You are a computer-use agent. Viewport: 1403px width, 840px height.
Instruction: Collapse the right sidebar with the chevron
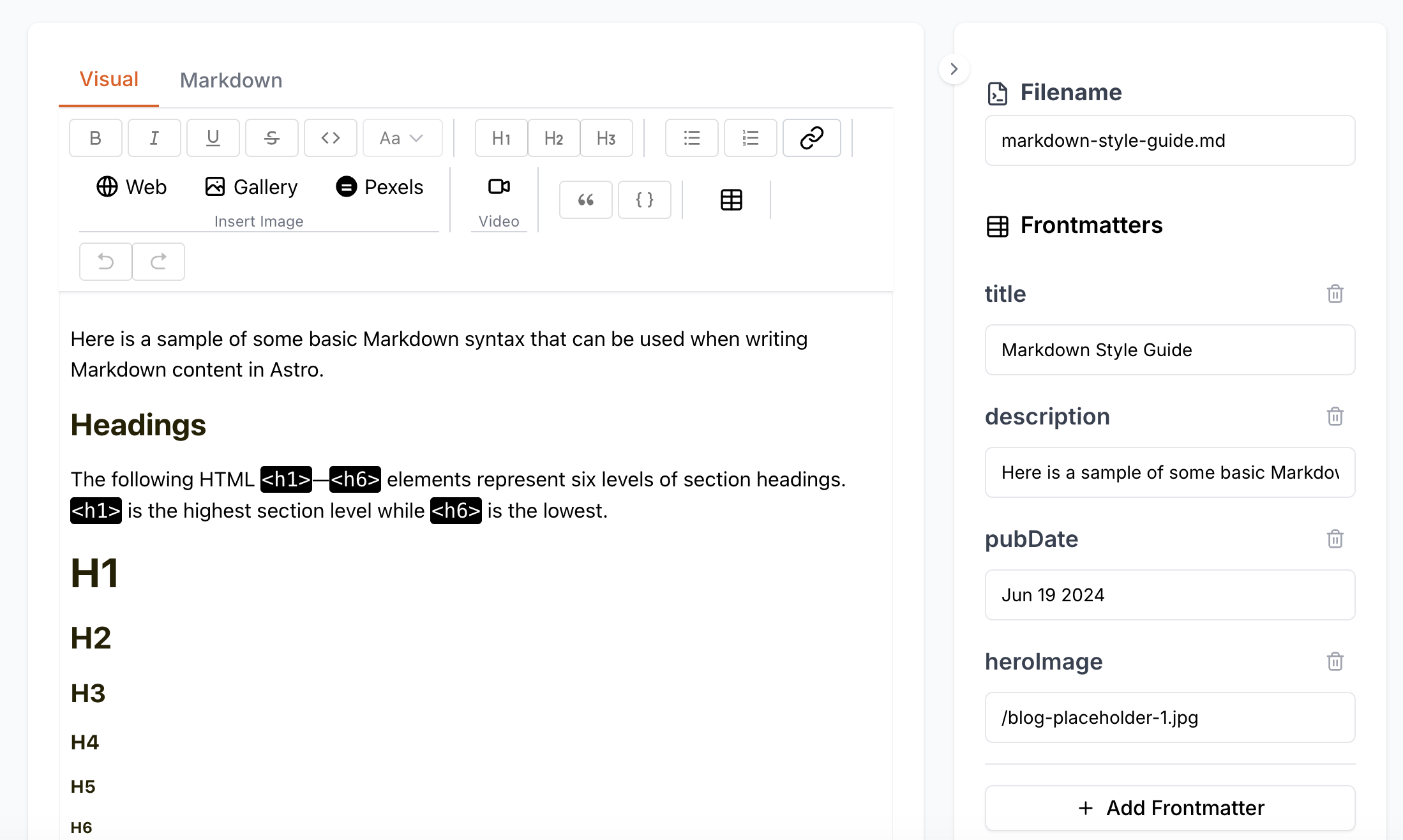(x=954, y=69)
